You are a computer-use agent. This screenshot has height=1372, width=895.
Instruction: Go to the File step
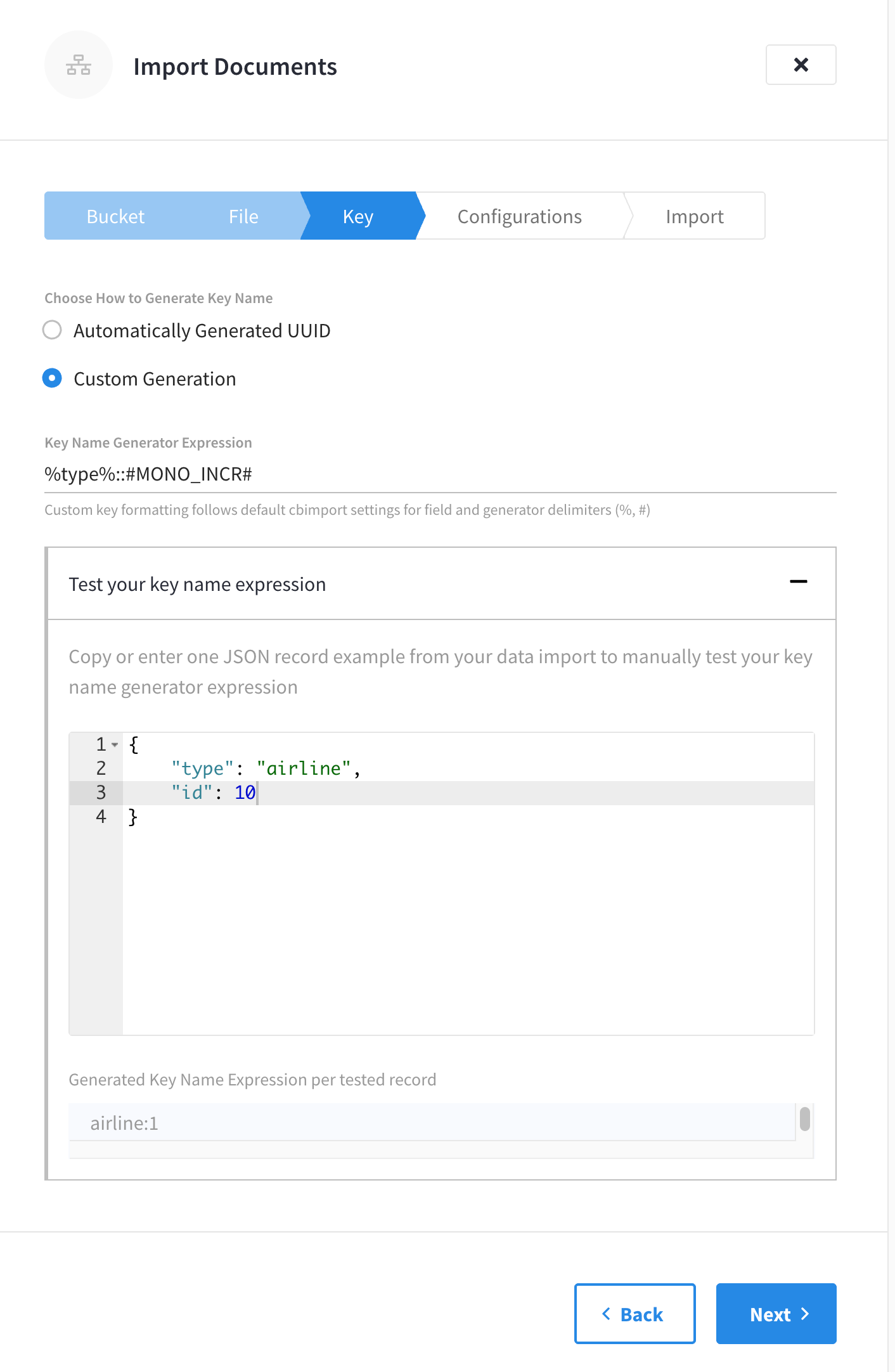243,217
